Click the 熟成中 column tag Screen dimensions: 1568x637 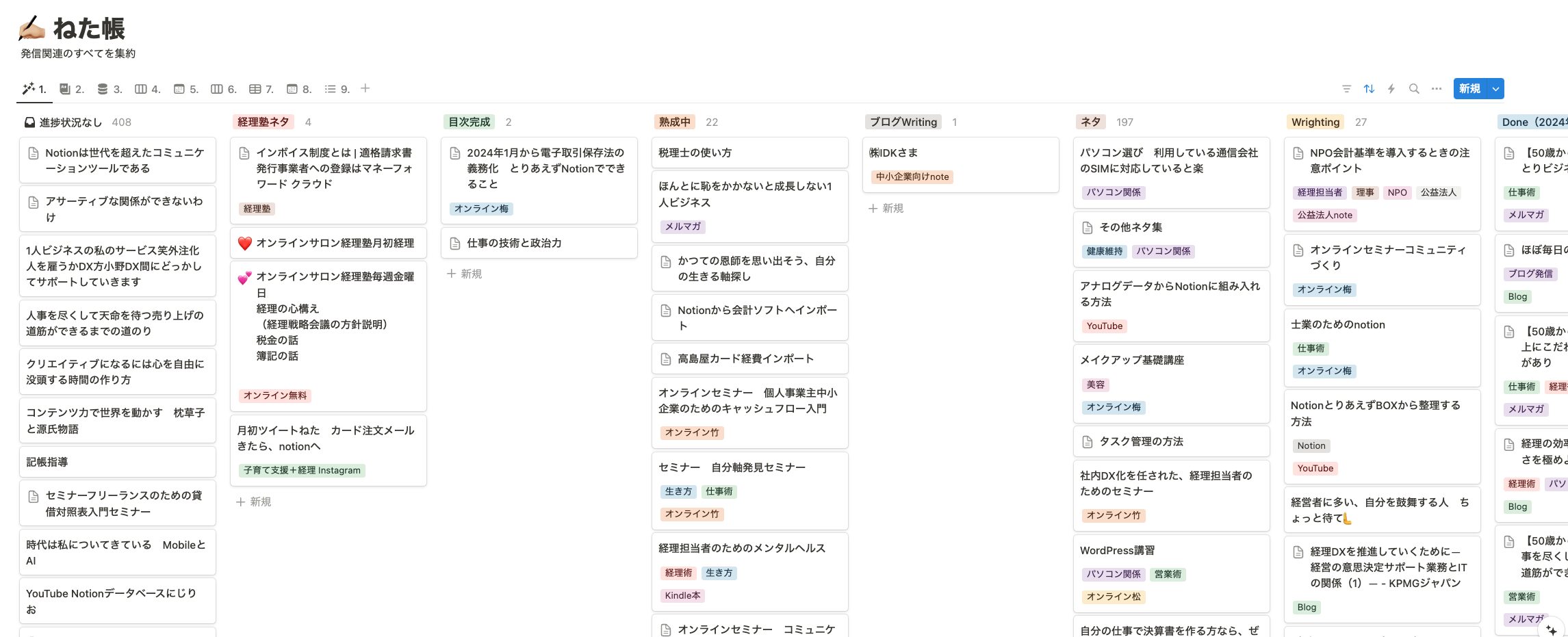pyautogui.click(x=675, y=122)
